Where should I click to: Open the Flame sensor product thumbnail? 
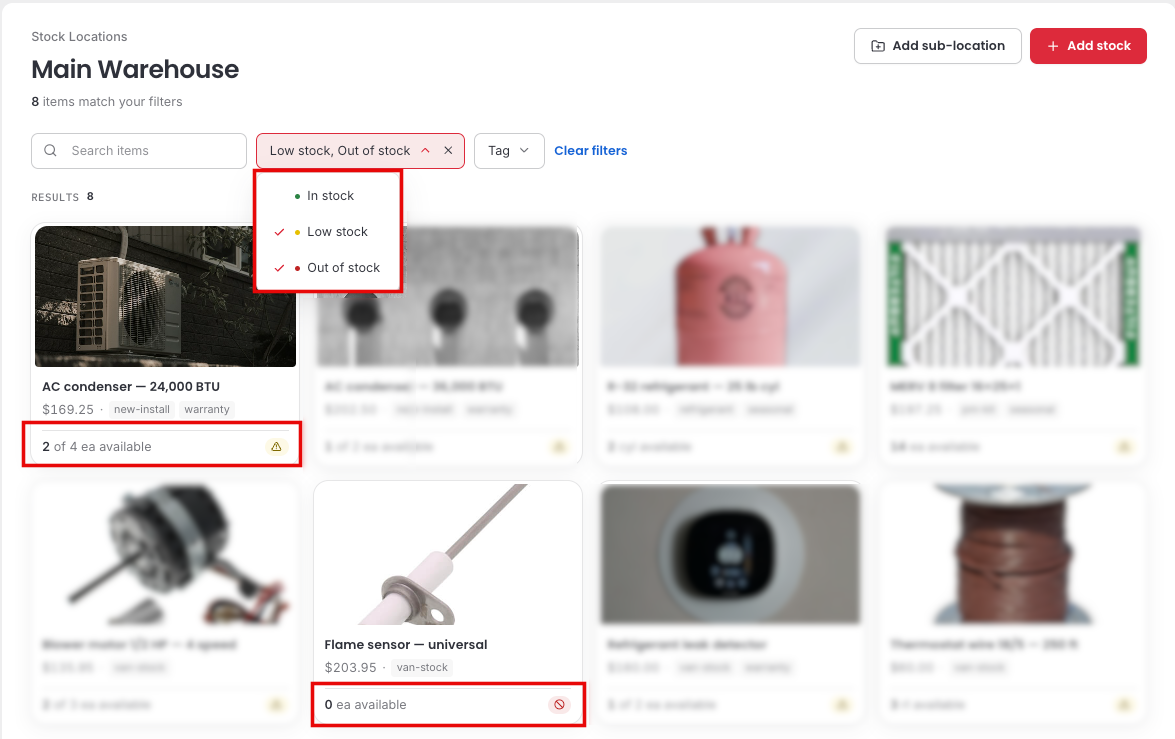click(448, 555)
